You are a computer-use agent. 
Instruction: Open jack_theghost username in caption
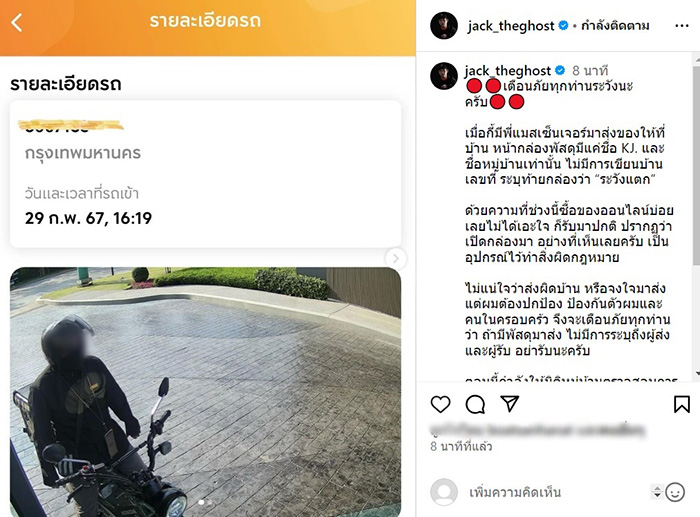coord(508,71)
